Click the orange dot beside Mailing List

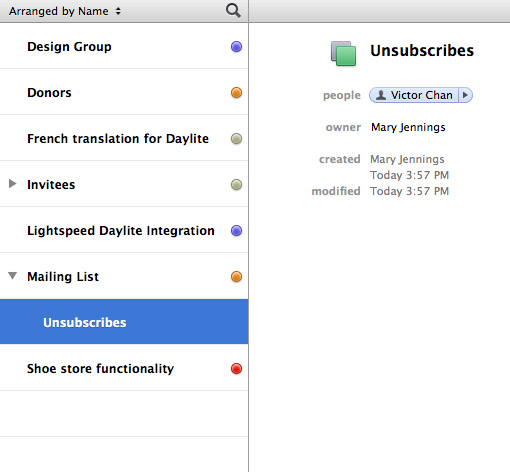236,277
